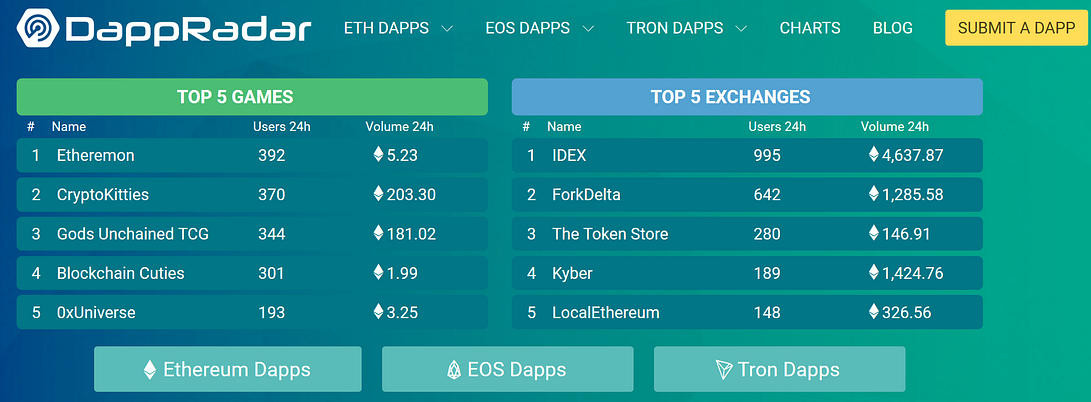This screenshot has width=1091, height=402.
Task: Open the 0xUniverse game entry
Action: click(252, 312)
